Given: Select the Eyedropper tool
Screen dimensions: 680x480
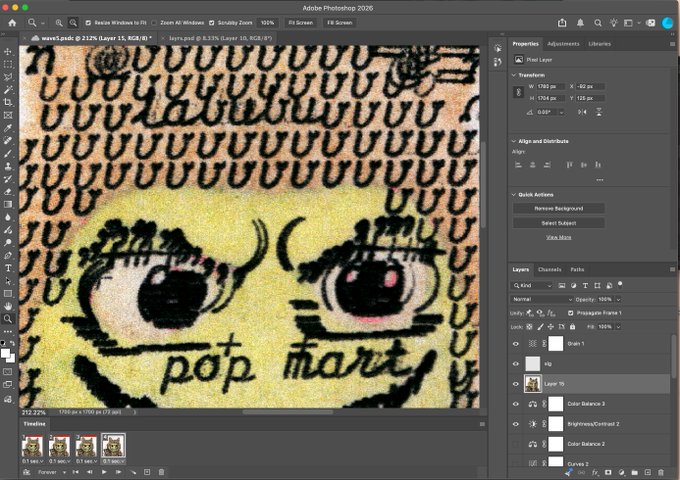Looking at the screenshot, I should pos(8,128).
